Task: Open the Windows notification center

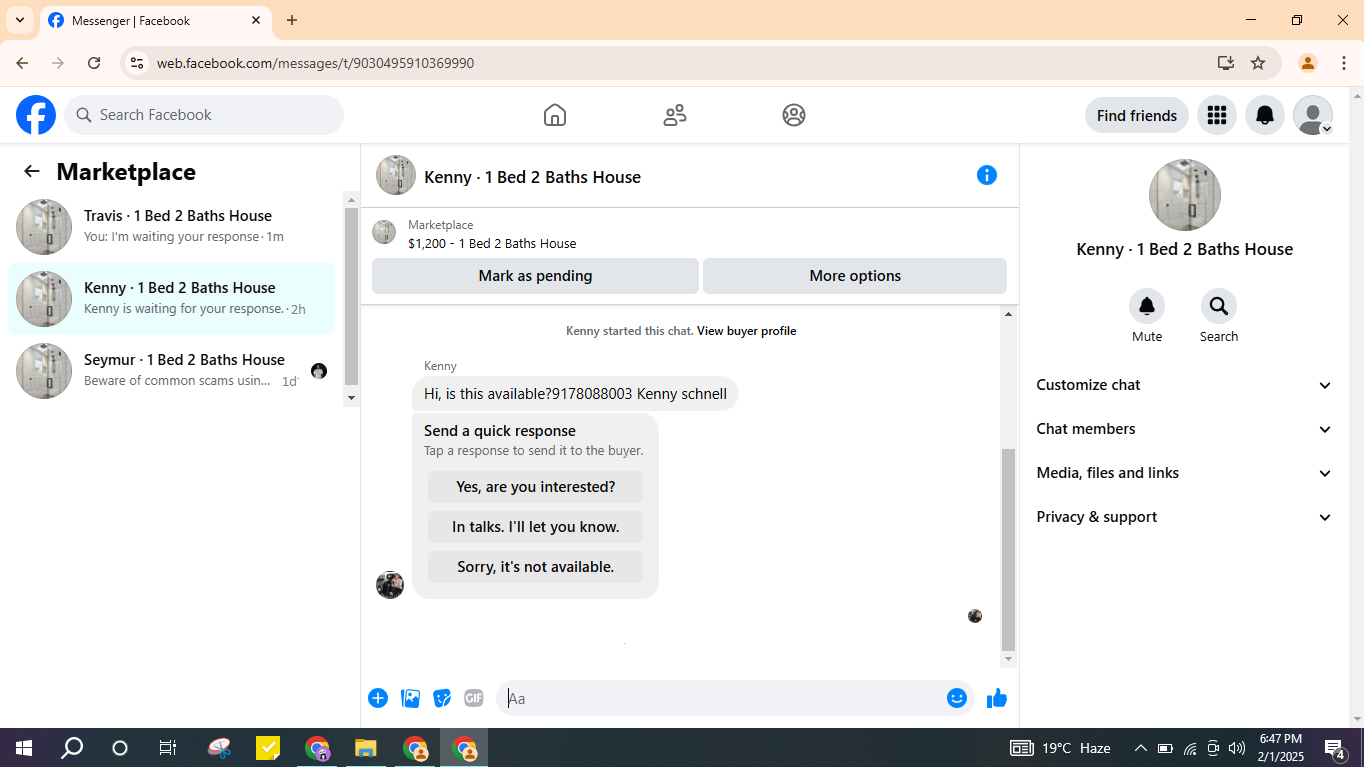Action: 1334,748
